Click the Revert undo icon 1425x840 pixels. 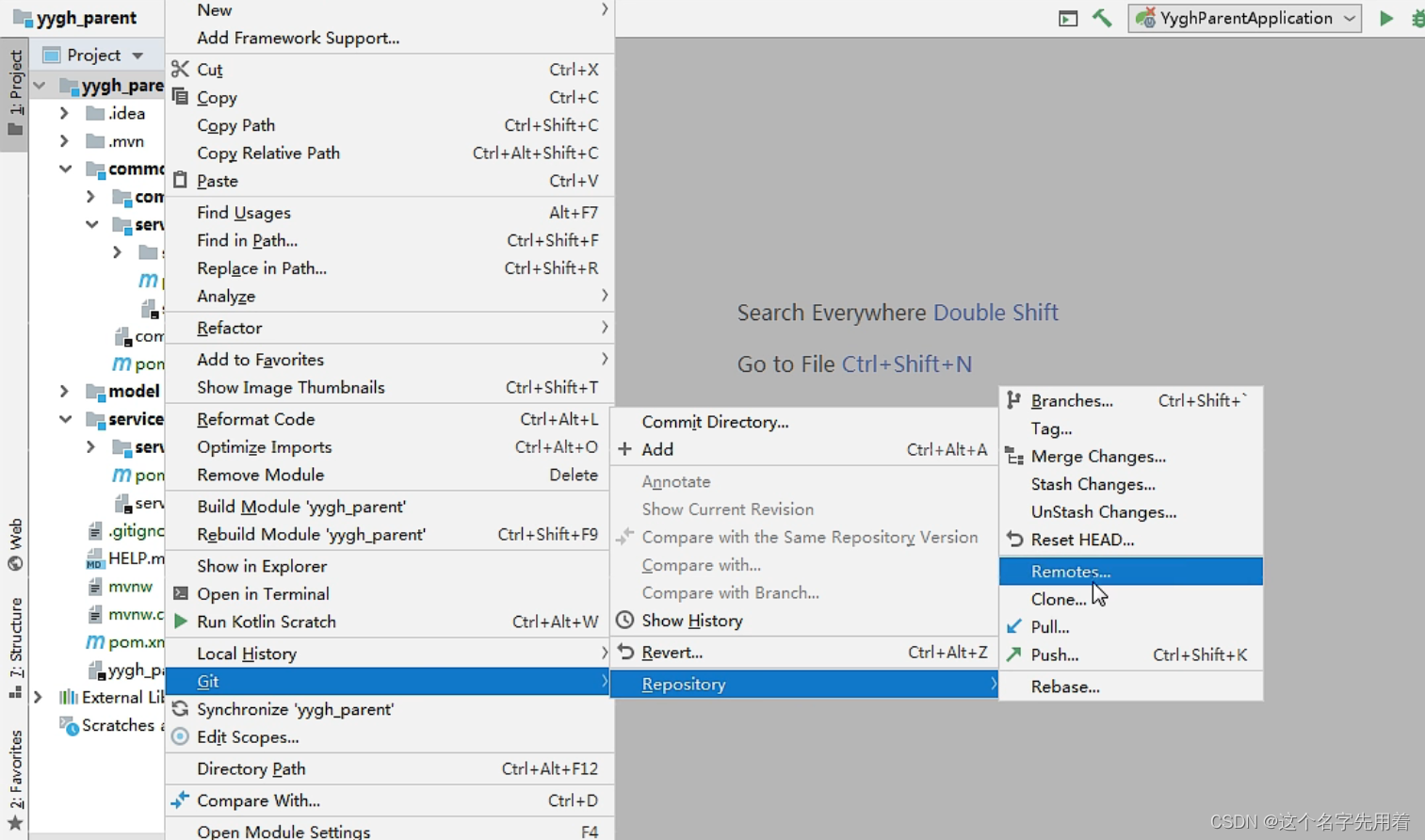click(624, 651)
